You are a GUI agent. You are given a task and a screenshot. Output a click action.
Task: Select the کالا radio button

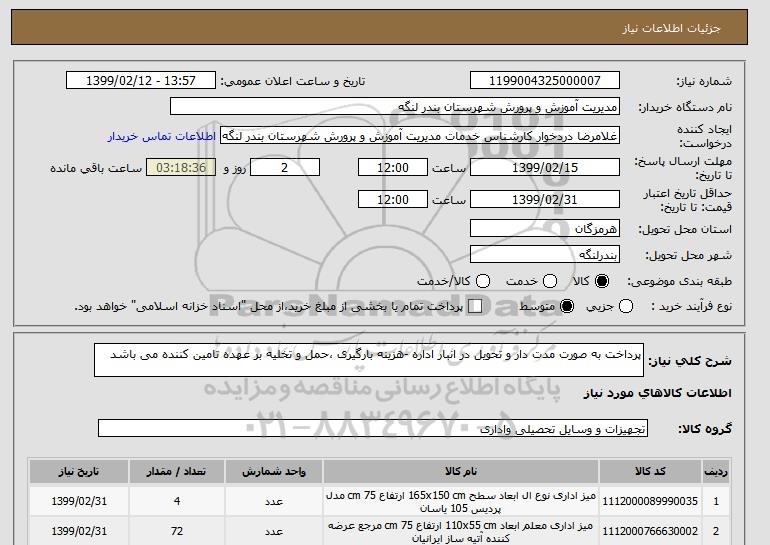[x=602, y=281]
